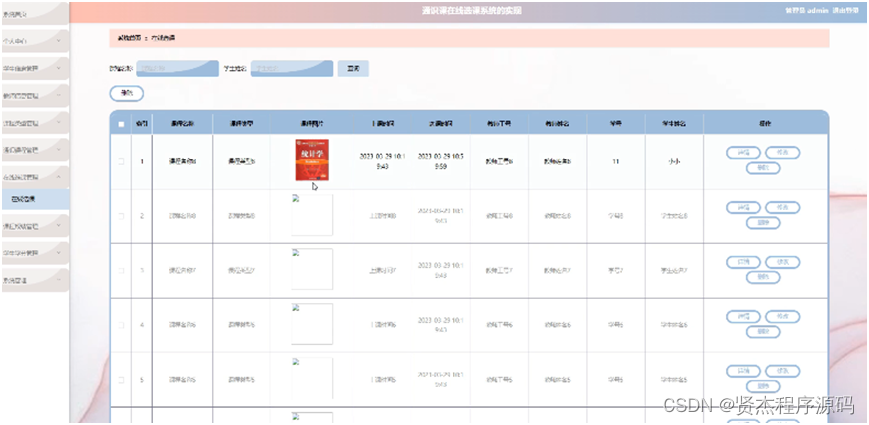Click the 删除 button in row 3
The height and width of the screenshot is (425, 869).
(x=763, y=277)
